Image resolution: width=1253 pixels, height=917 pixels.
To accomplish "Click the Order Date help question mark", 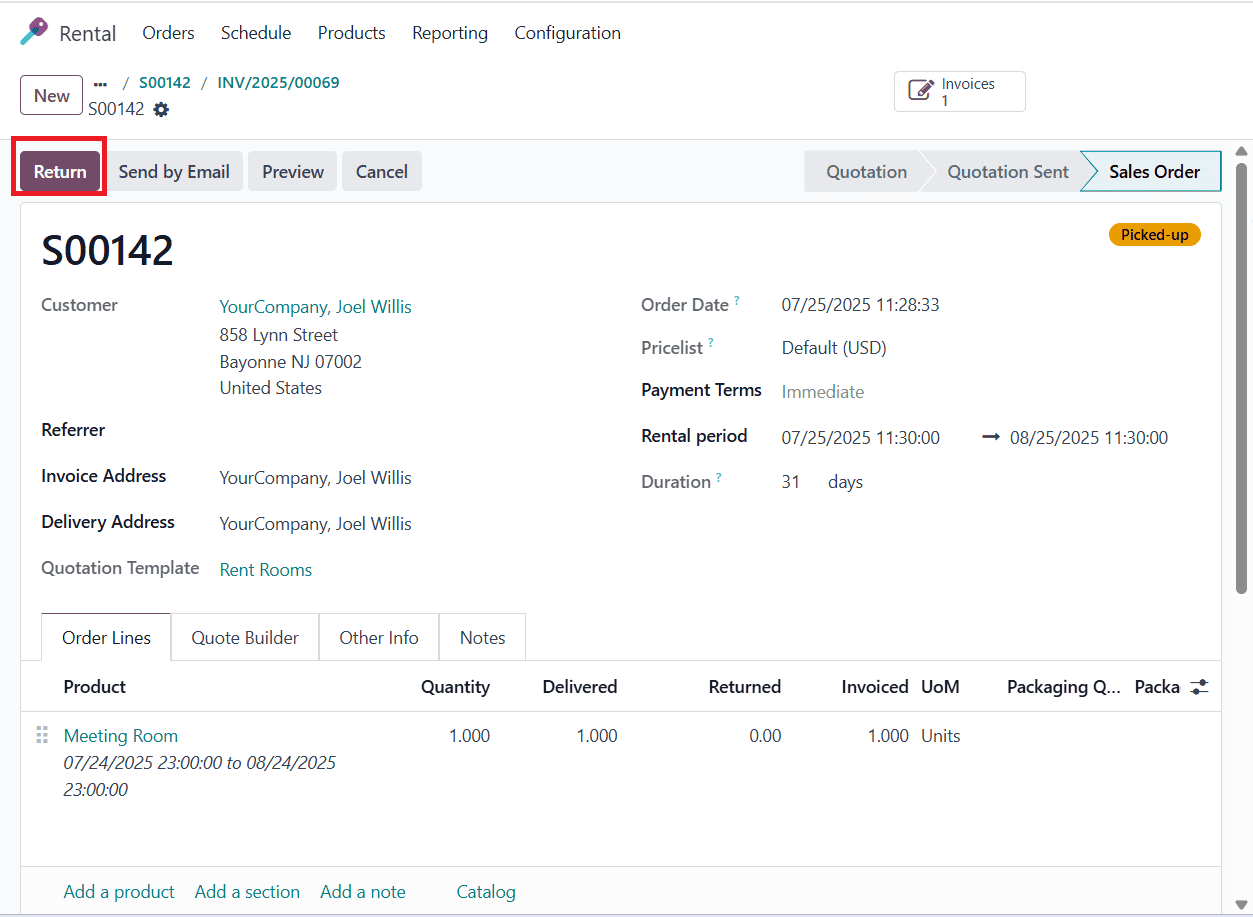I will tap(737, 300).
